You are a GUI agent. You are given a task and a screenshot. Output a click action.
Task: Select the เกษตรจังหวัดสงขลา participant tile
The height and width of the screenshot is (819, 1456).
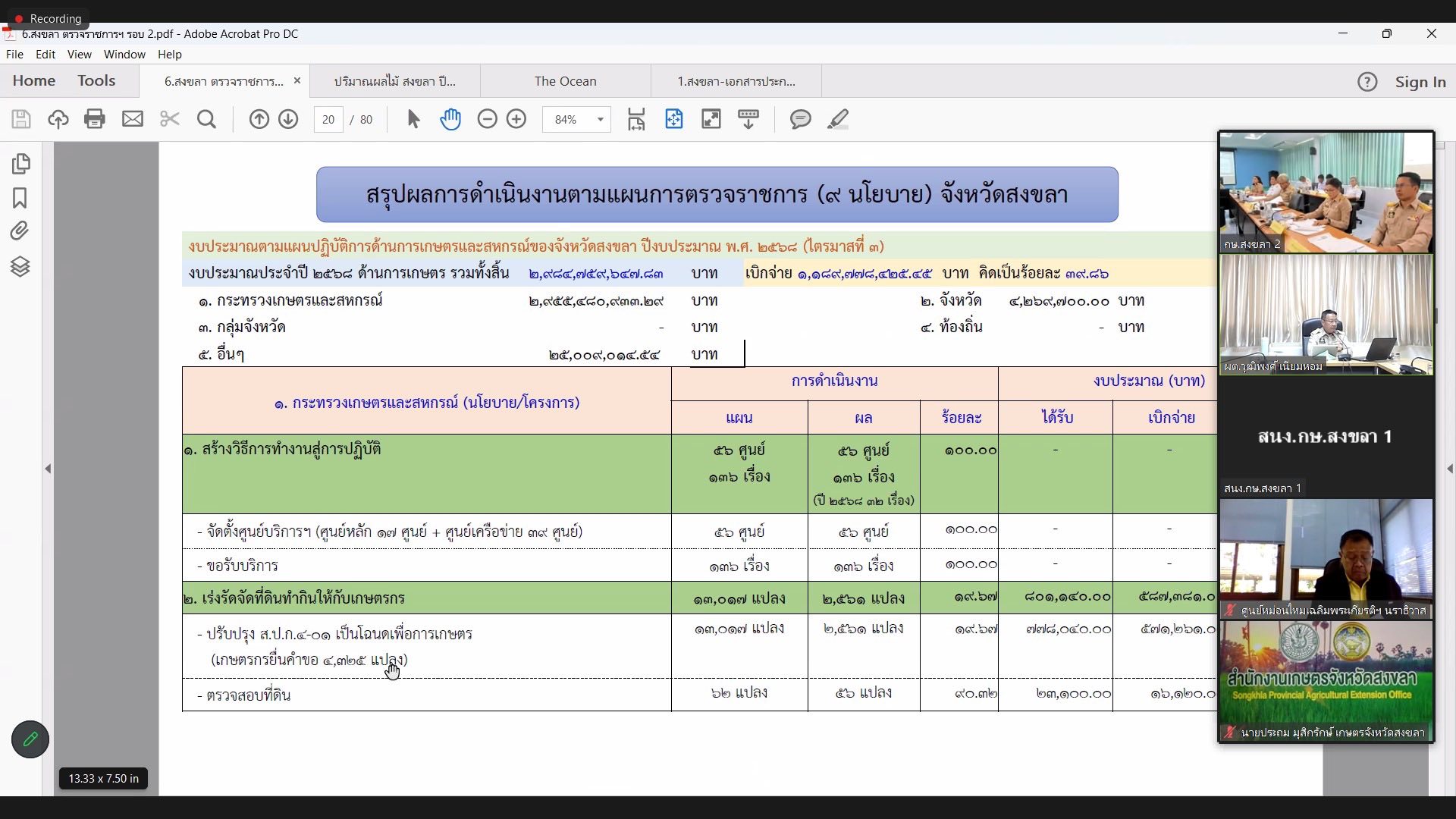tap(1326, 681)
